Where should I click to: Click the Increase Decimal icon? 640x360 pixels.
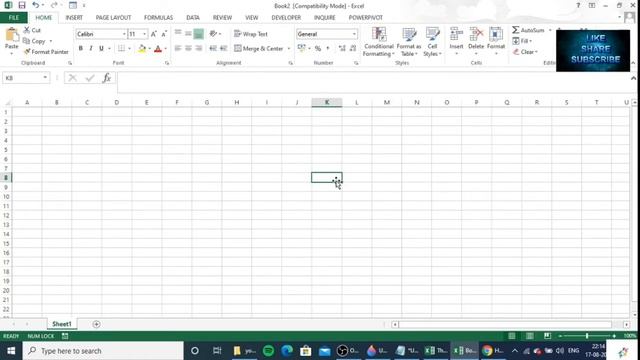click(342, 49)
